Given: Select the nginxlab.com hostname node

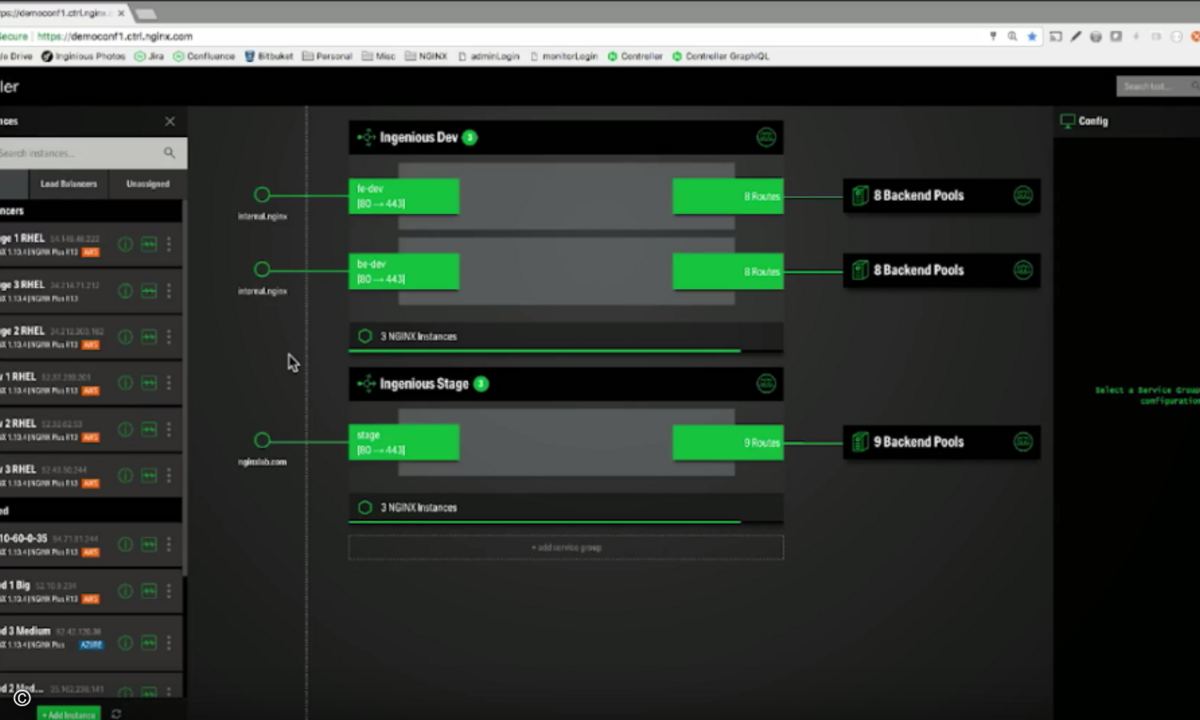Looking at the screenshot, I should (262, 440).
